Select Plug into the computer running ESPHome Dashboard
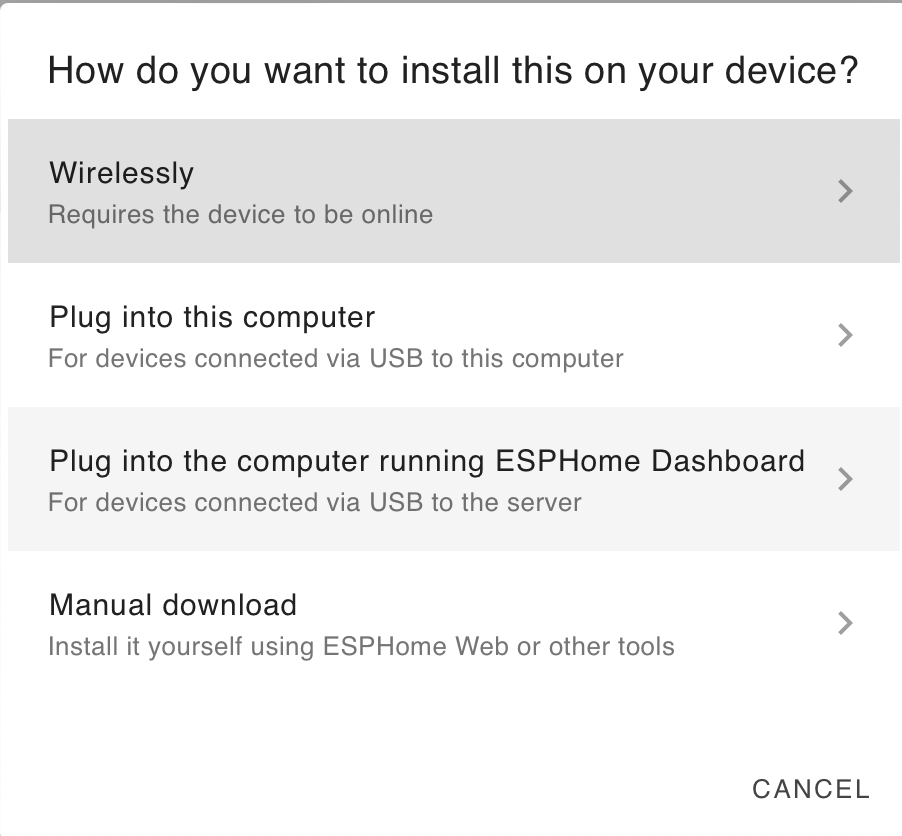 tap(454, 479)
